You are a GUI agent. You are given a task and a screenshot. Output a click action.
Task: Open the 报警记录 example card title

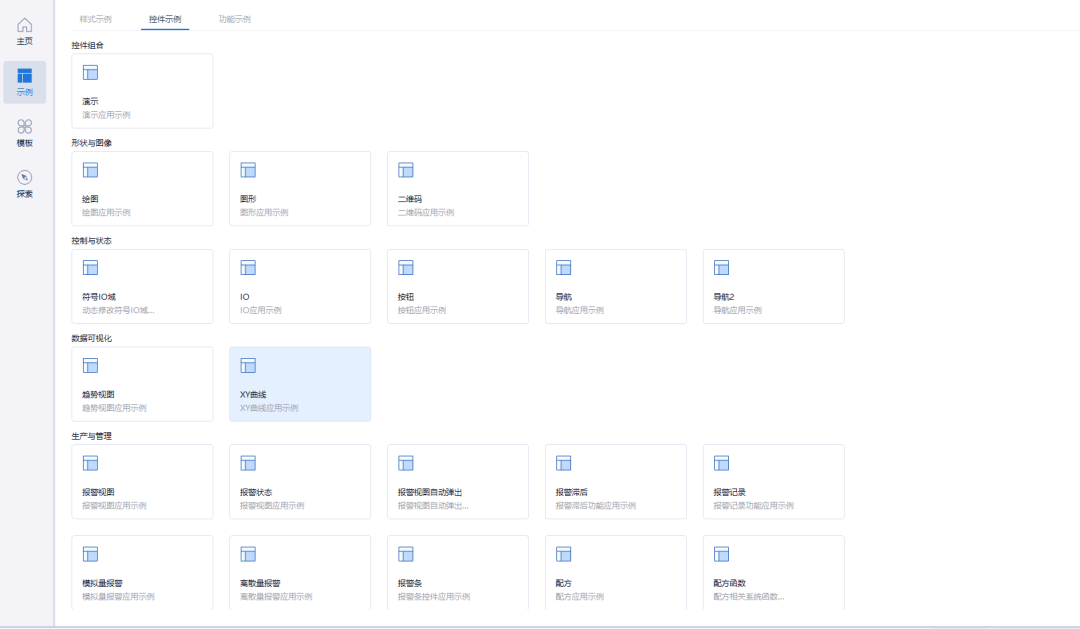(x=729, y=493)
